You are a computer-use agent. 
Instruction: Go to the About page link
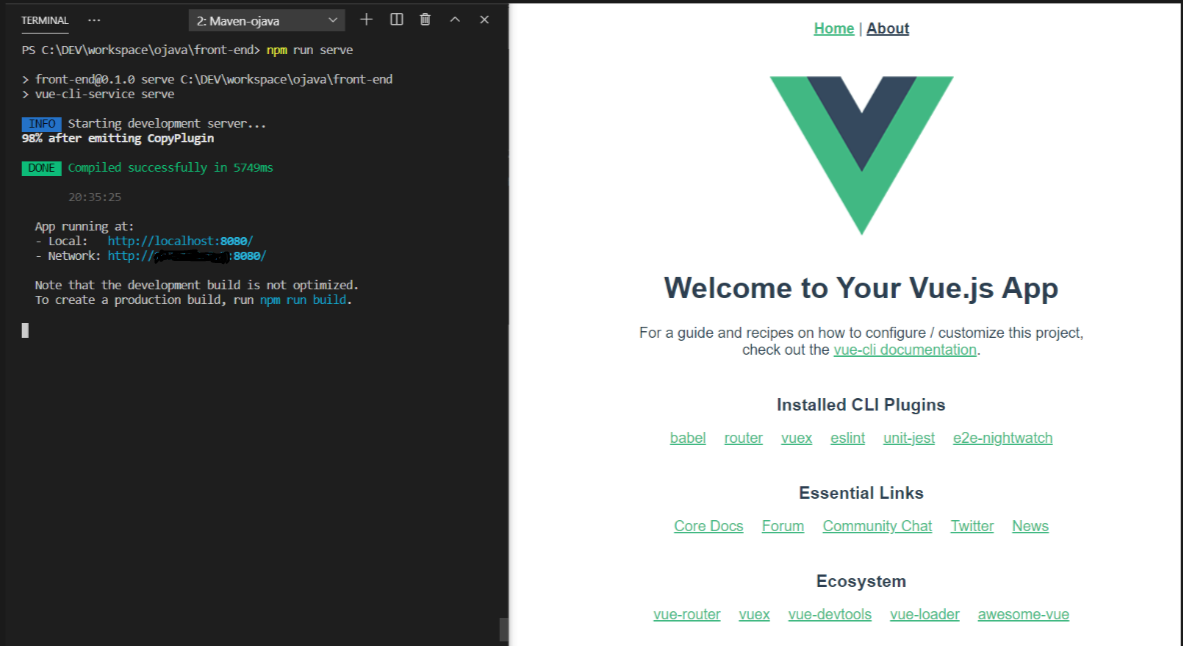point(887,29)
